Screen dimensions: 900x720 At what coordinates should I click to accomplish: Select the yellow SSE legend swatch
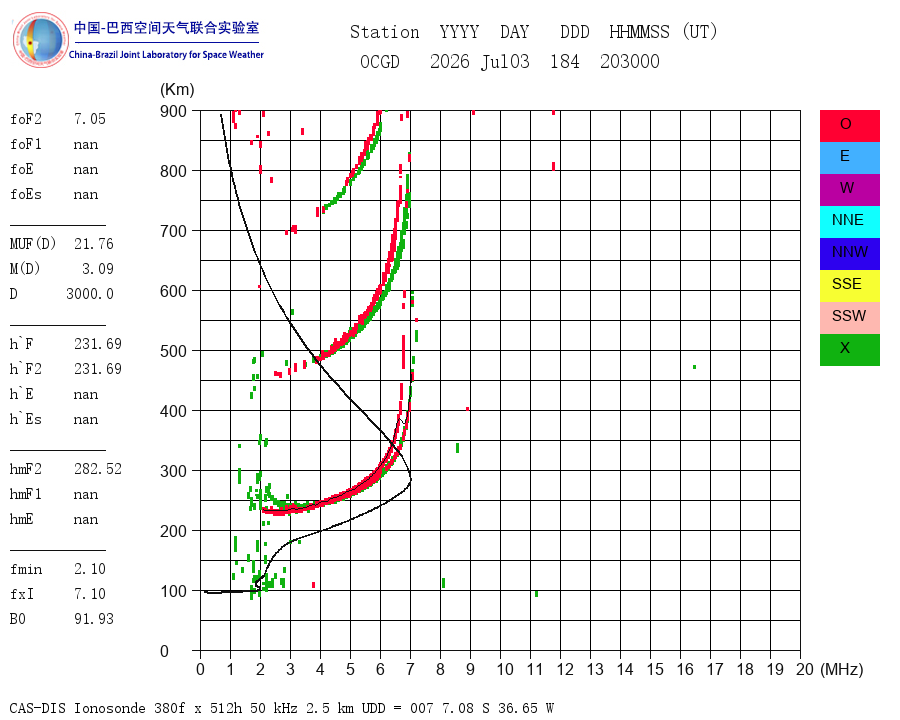pyautogui.click(x=849, y=285)
